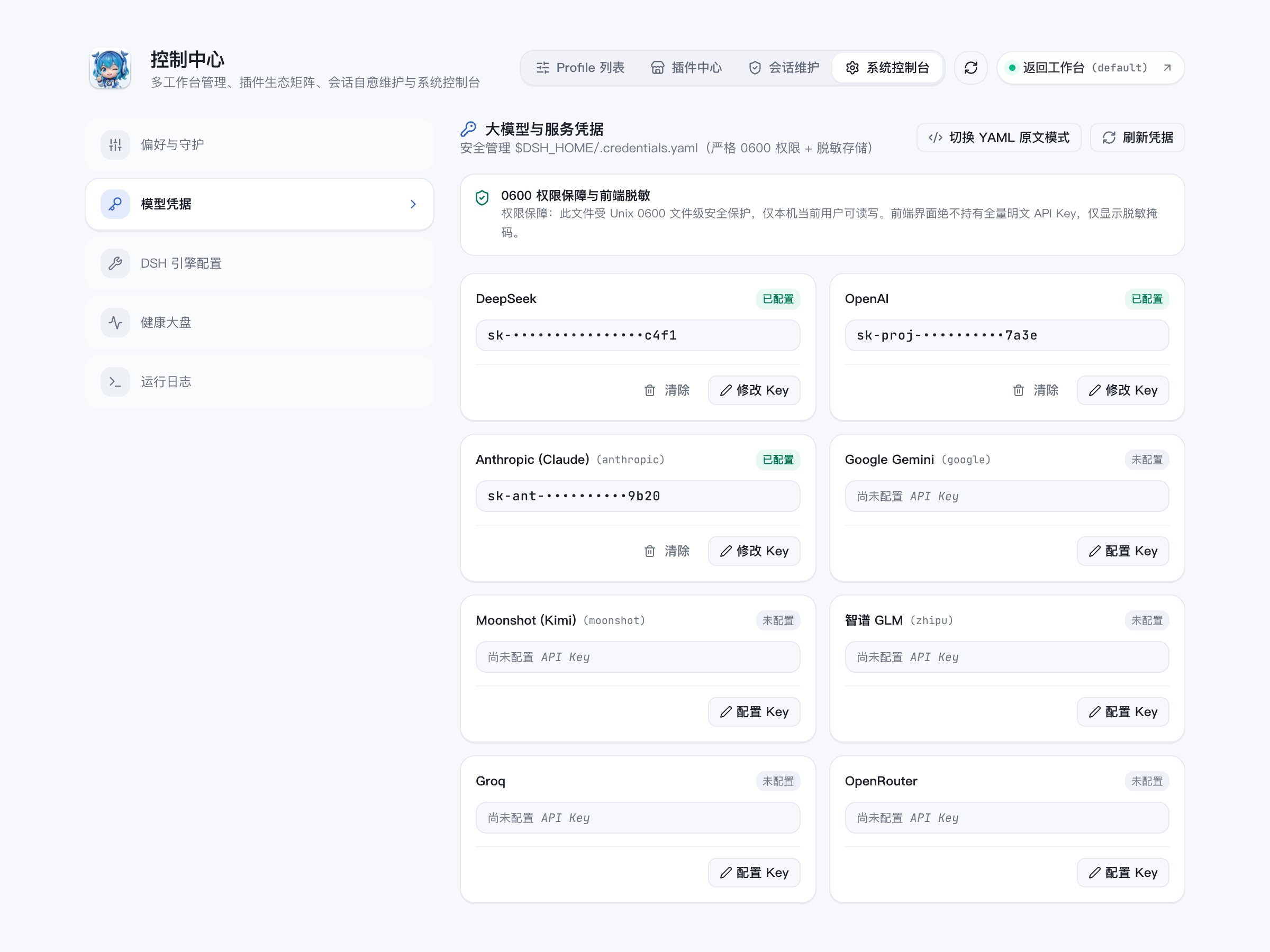Click the wrench icon for DSH 引擎配置

(115, 263)
